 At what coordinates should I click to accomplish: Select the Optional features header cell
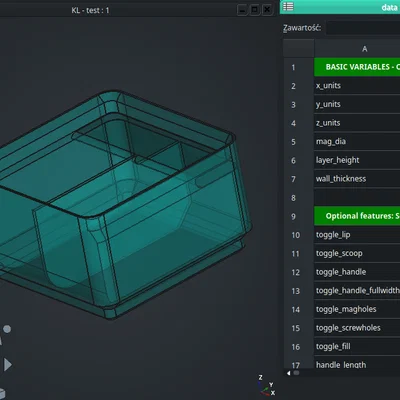pos(357,216)
